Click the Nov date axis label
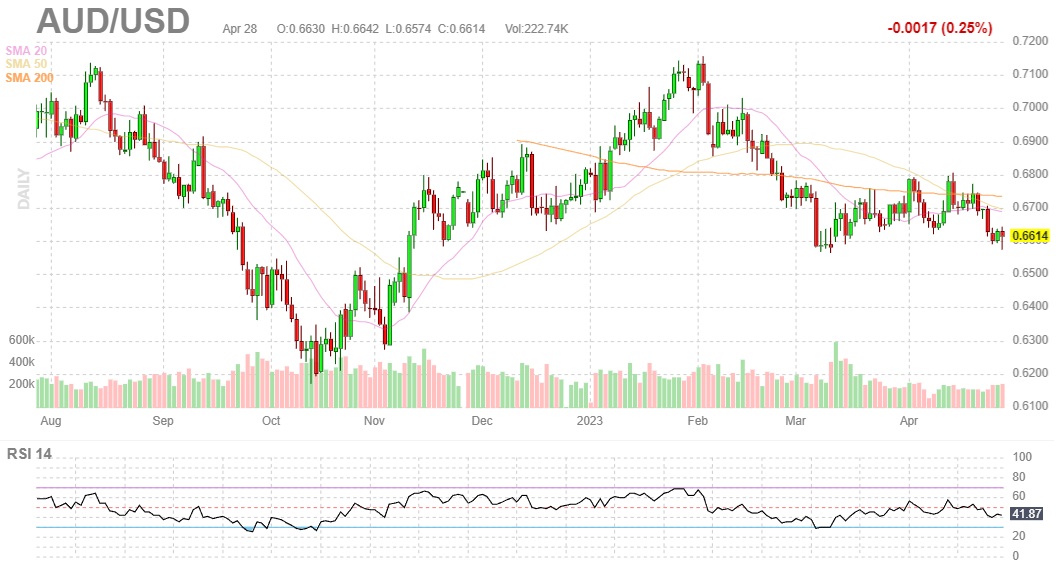 [x=374, y=421]
